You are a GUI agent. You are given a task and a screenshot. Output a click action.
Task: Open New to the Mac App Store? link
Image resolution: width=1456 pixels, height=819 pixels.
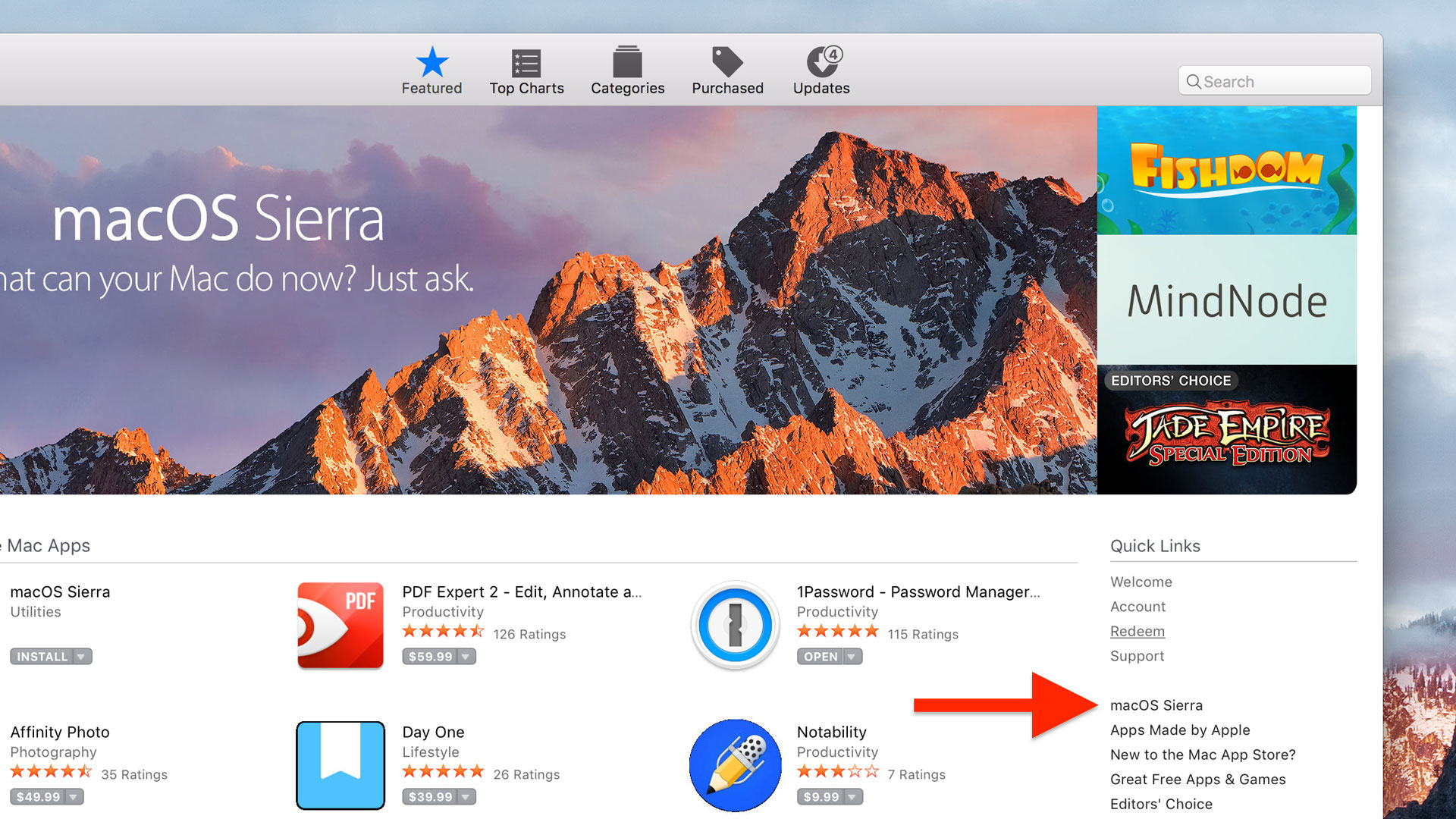(1203, 755)
